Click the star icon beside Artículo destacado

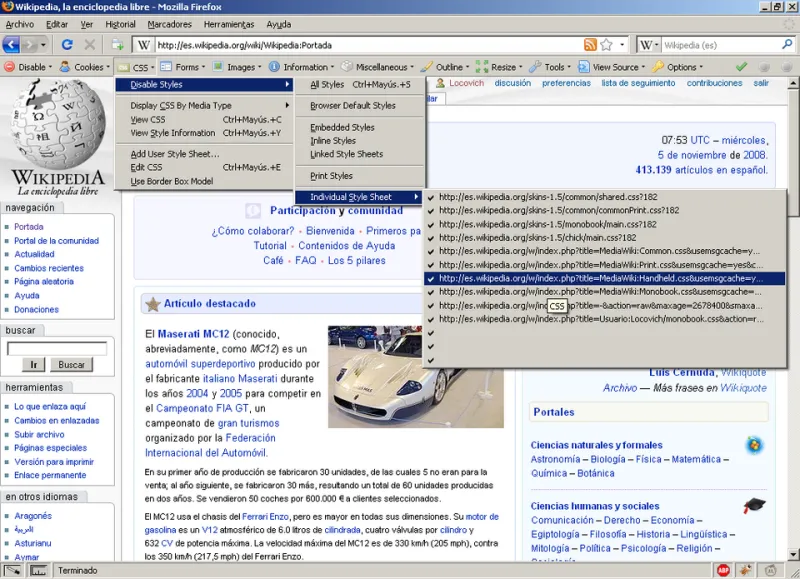tap(153, 304)
